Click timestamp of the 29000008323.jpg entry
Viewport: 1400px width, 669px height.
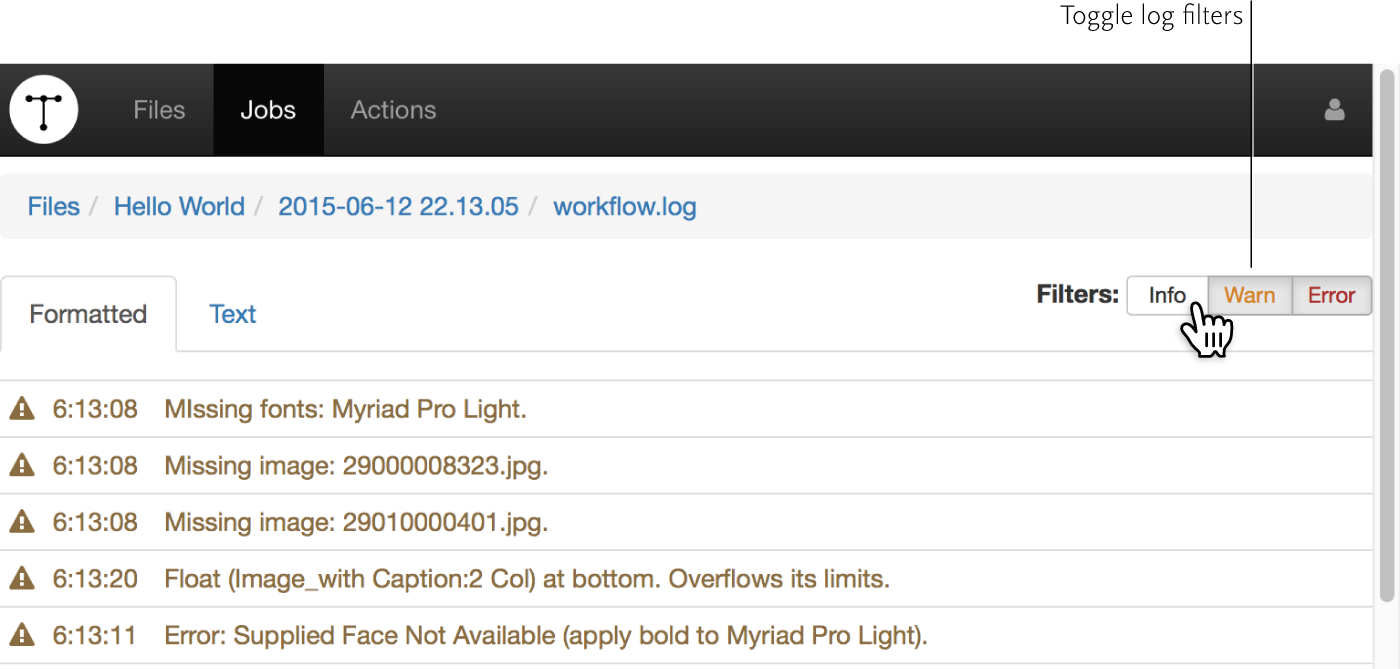point(95,465)
